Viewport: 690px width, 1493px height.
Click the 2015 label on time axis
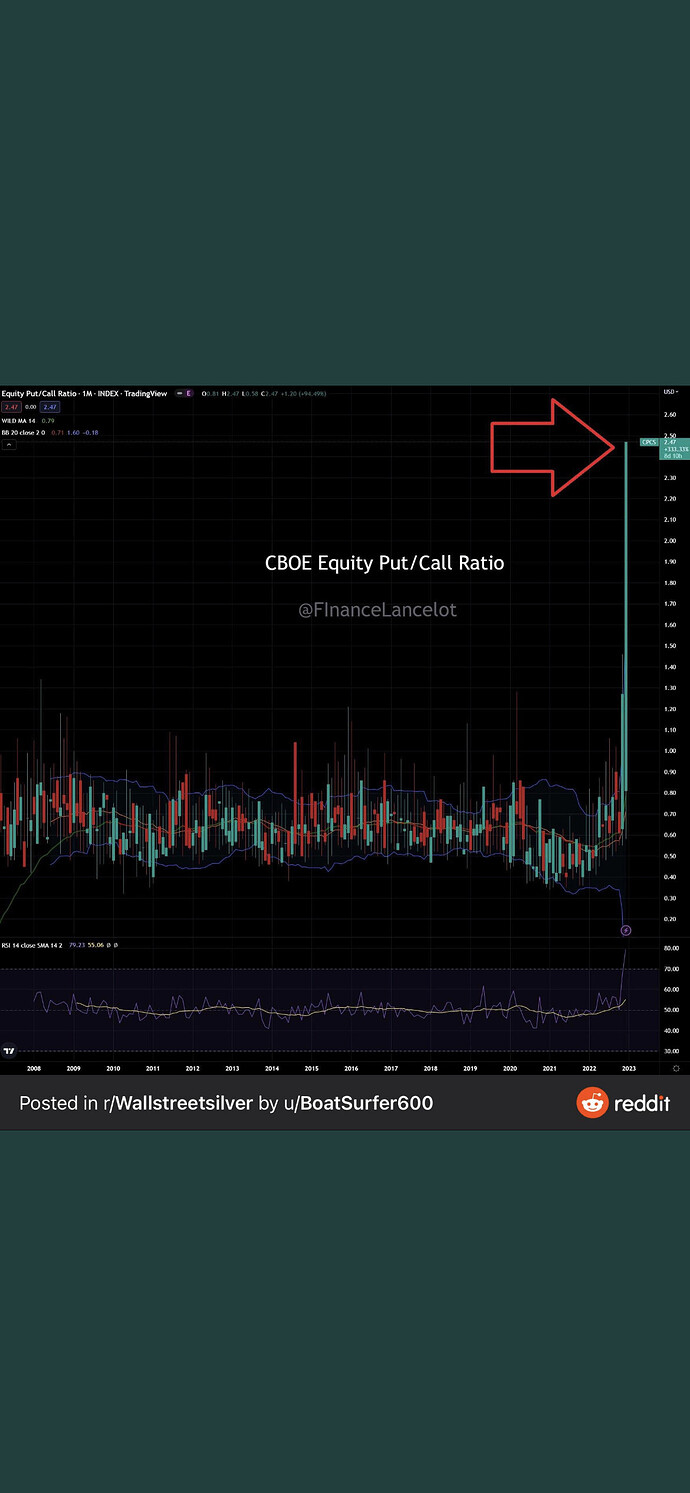click(x=311, y=1068)
